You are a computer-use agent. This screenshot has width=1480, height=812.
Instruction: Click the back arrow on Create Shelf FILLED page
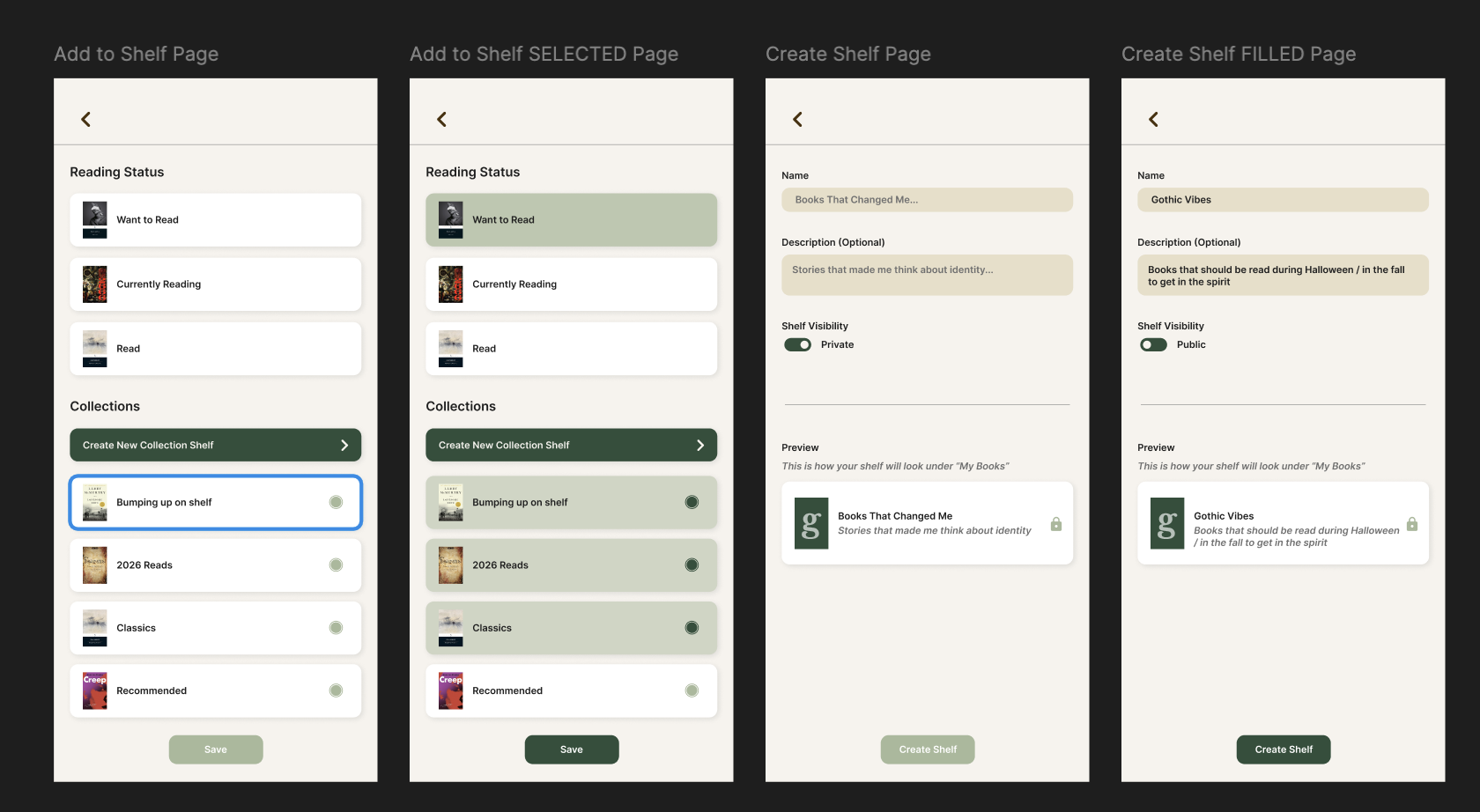(1153, 118)
